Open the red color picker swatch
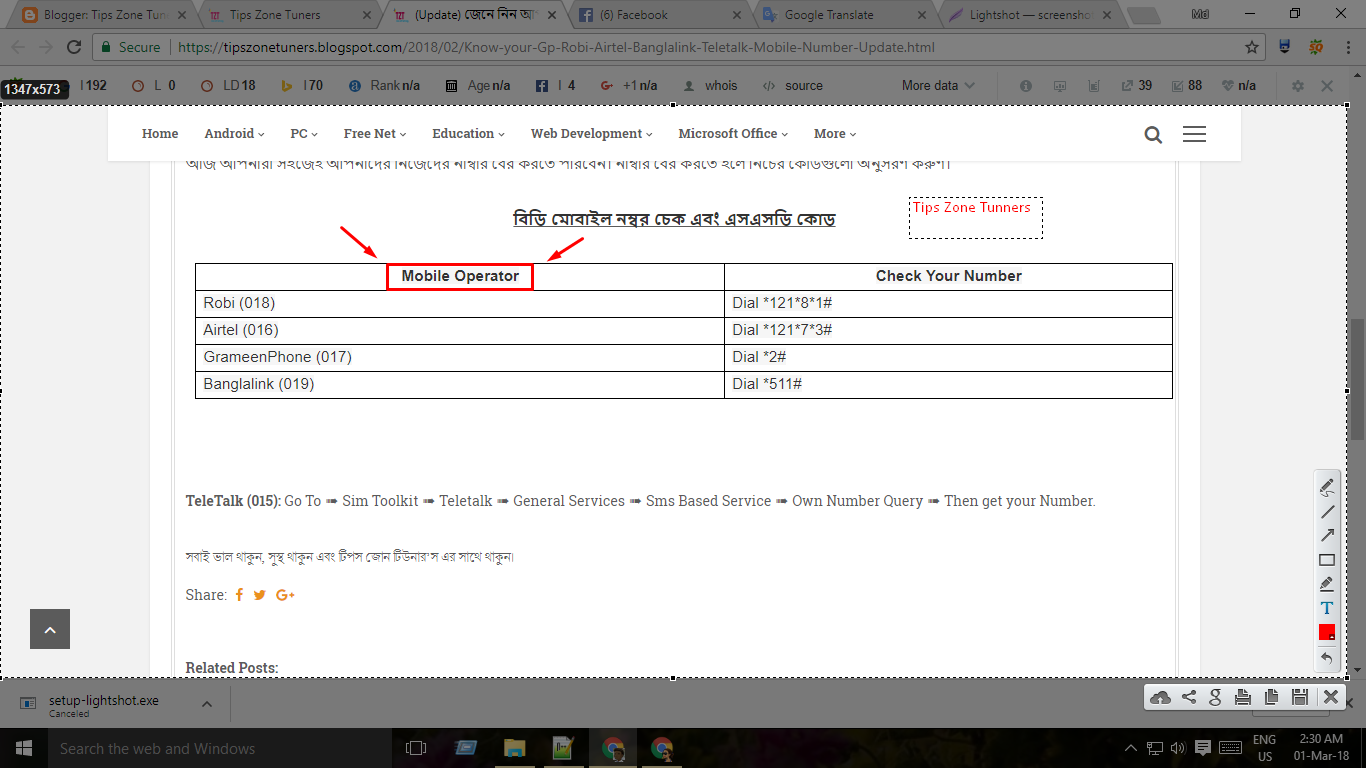This screenshot has height=768, width=1366. tap(1327, 632)
